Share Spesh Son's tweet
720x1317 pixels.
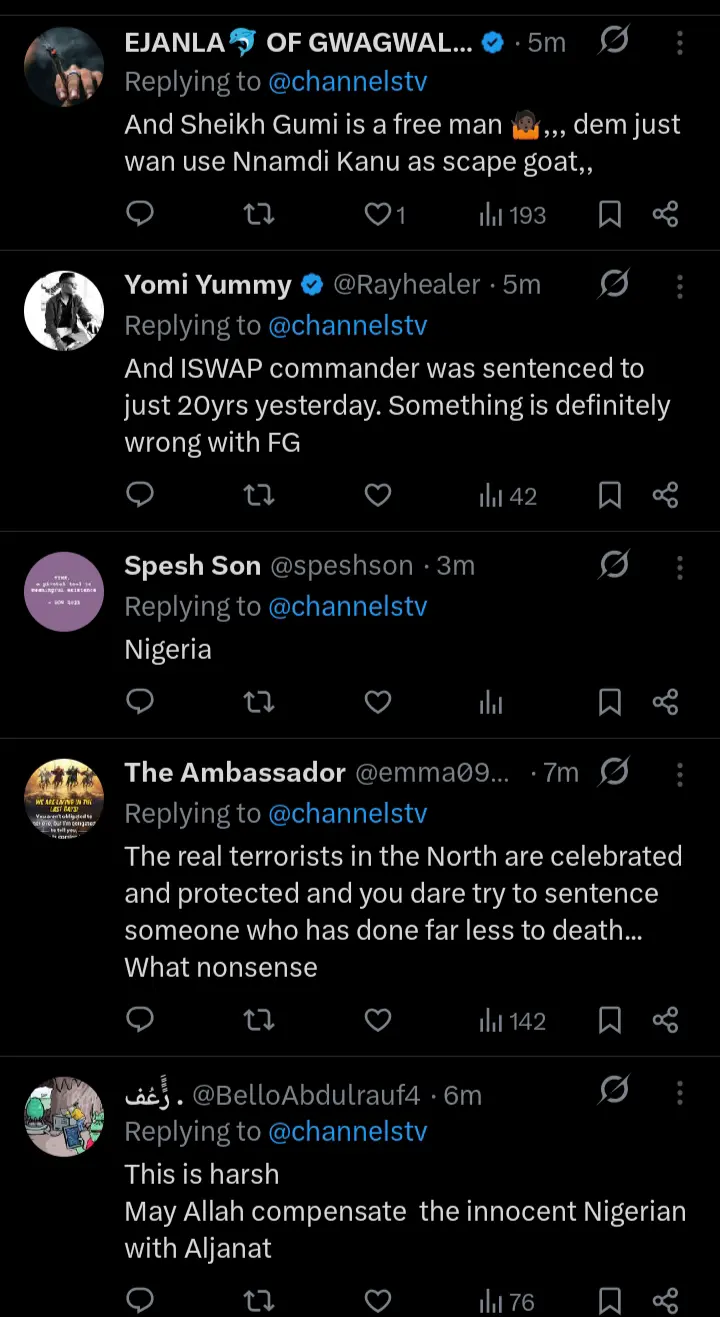click(x=666, y=703)
